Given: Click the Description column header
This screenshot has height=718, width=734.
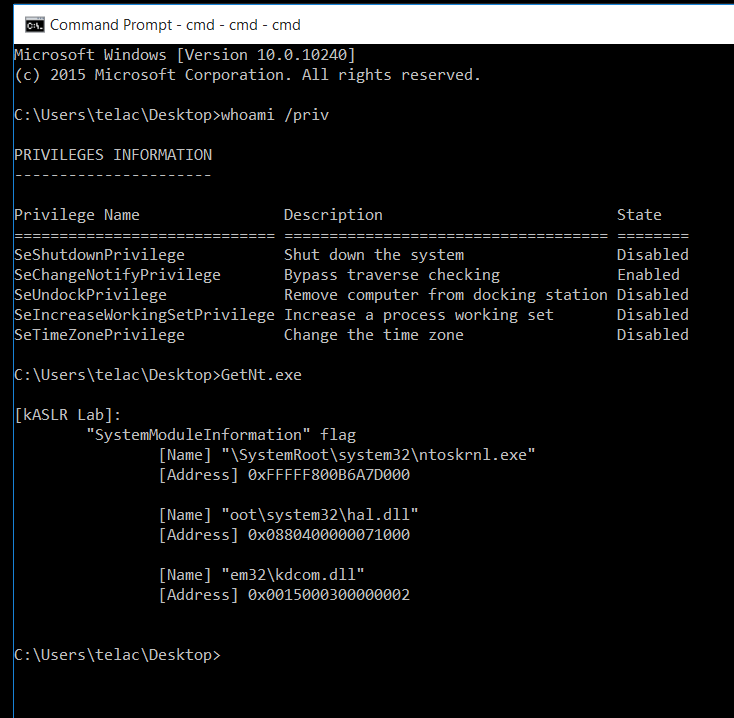Looking at the screenshot, I should point(333,215).
